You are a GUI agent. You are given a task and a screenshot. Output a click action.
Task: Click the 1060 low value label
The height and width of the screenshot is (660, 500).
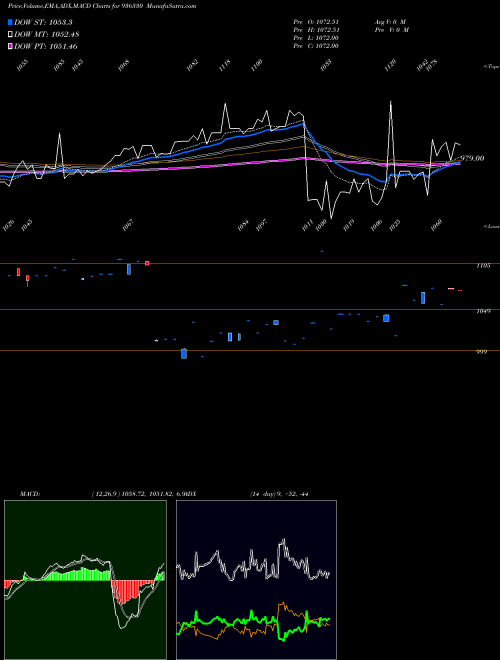(x=436, y=226)
